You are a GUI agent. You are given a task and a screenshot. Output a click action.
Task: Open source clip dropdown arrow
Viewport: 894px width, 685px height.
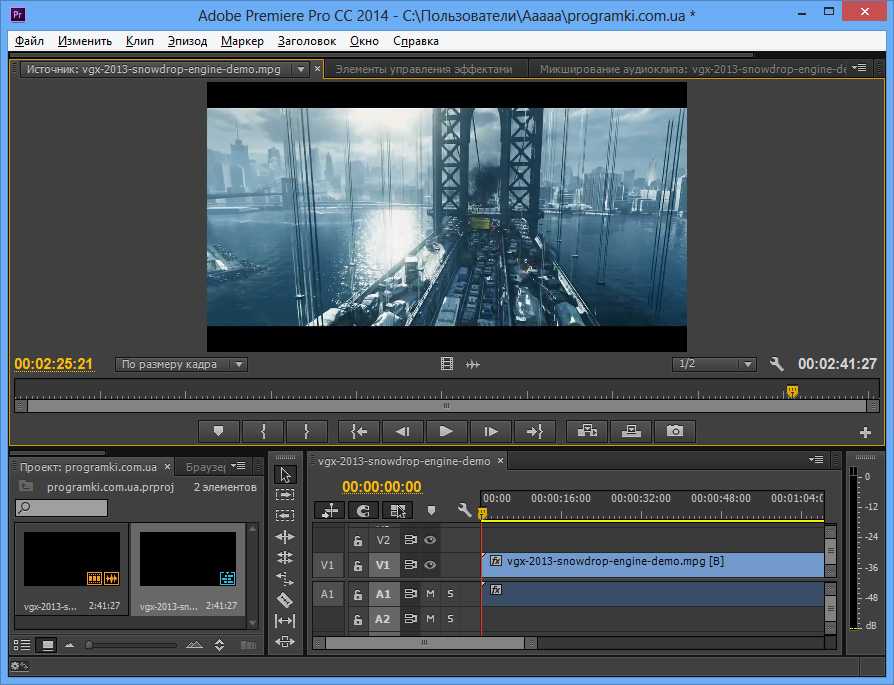300,70
